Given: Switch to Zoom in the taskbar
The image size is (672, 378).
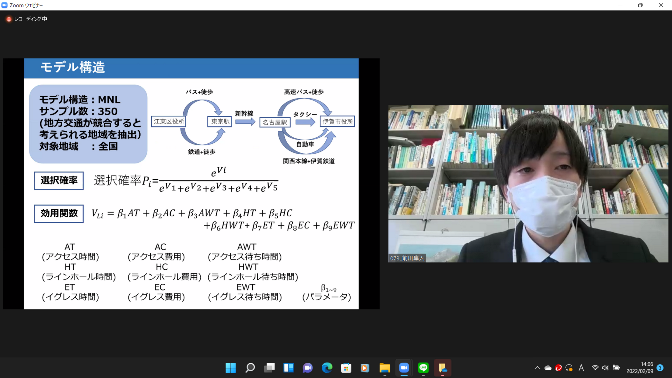Looking at the screenshot, I should tap(404, 368).
